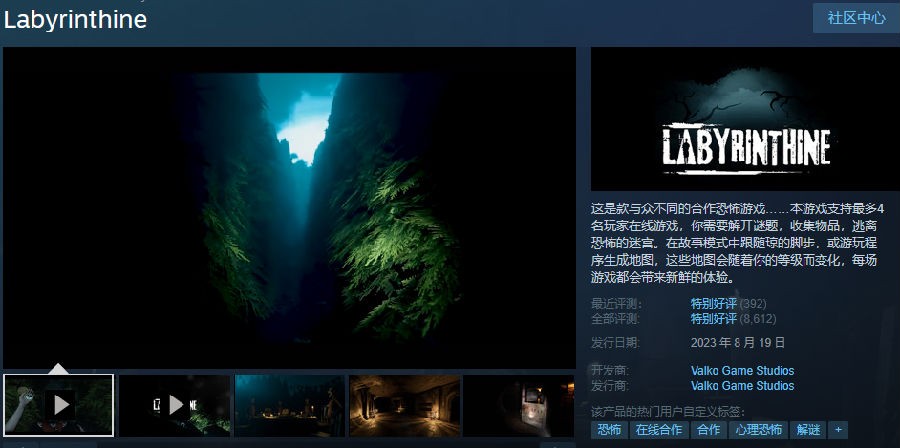This screenshot has width=900, height=448.
Task: Select the dark device screenshot thumbnail
Action: (x=519, y=406)
